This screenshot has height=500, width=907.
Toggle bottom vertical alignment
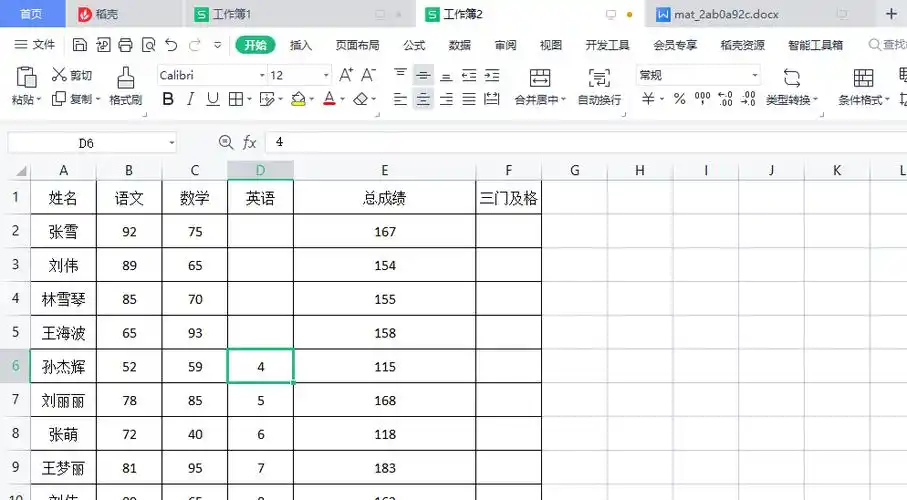point(446,75)
